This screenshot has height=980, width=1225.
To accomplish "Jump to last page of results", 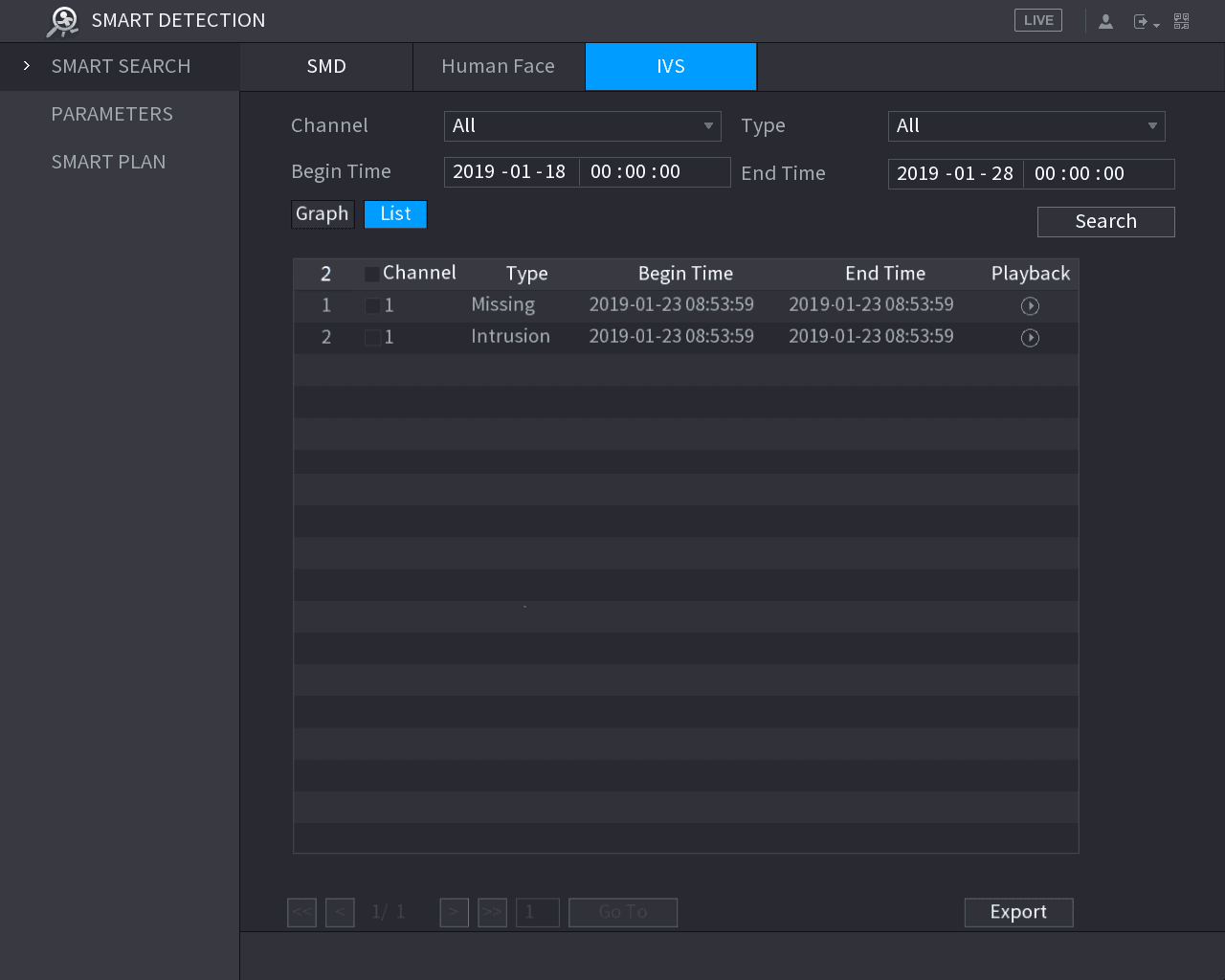I will coord(492,912).
